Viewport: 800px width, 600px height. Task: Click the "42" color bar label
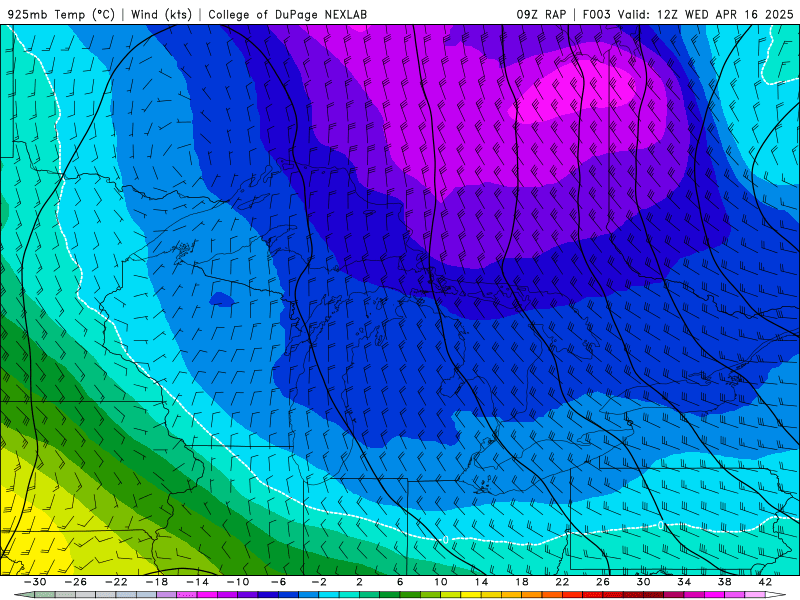pyautogui.click(x=765, y=582)
